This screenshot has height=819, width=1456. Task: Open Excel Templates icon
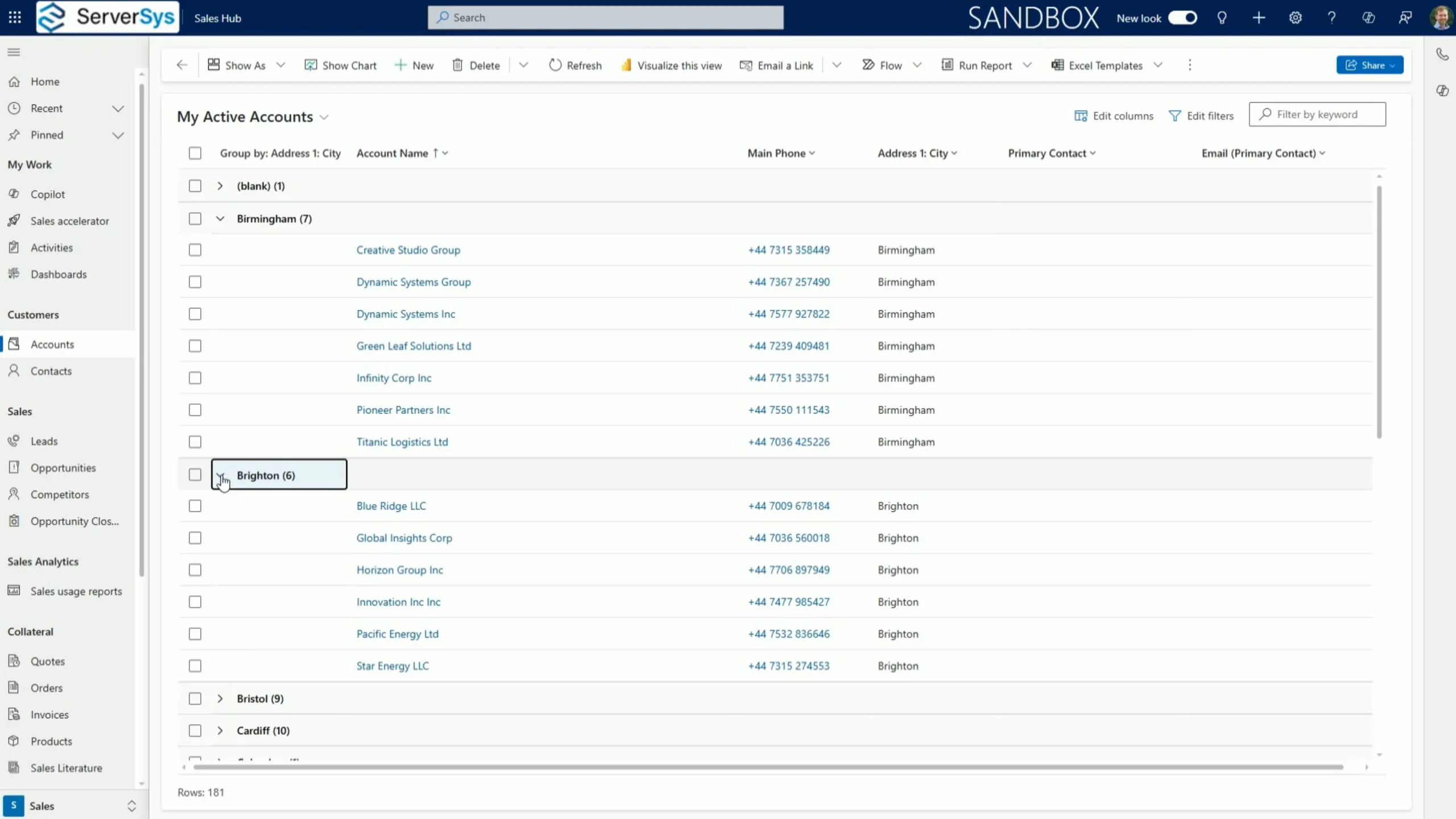click(x=1058, y=65)
